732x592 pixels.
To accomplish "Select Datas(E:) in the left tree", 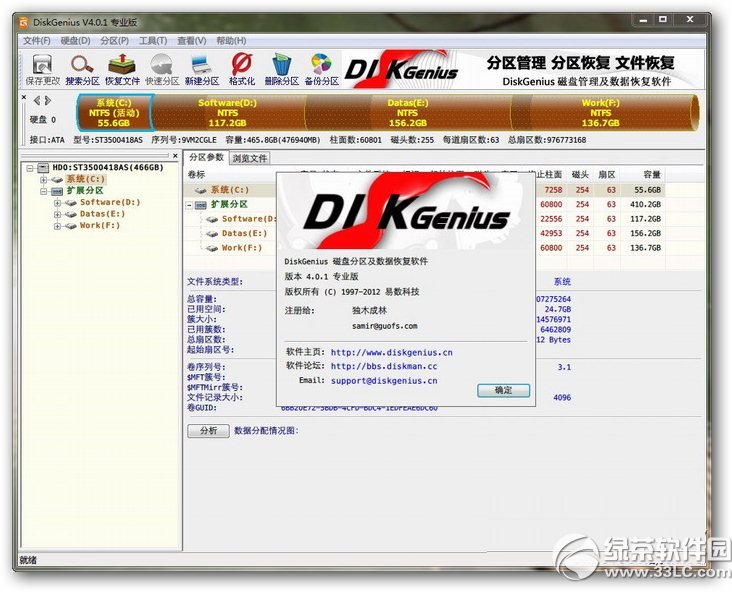I will 102,214.
